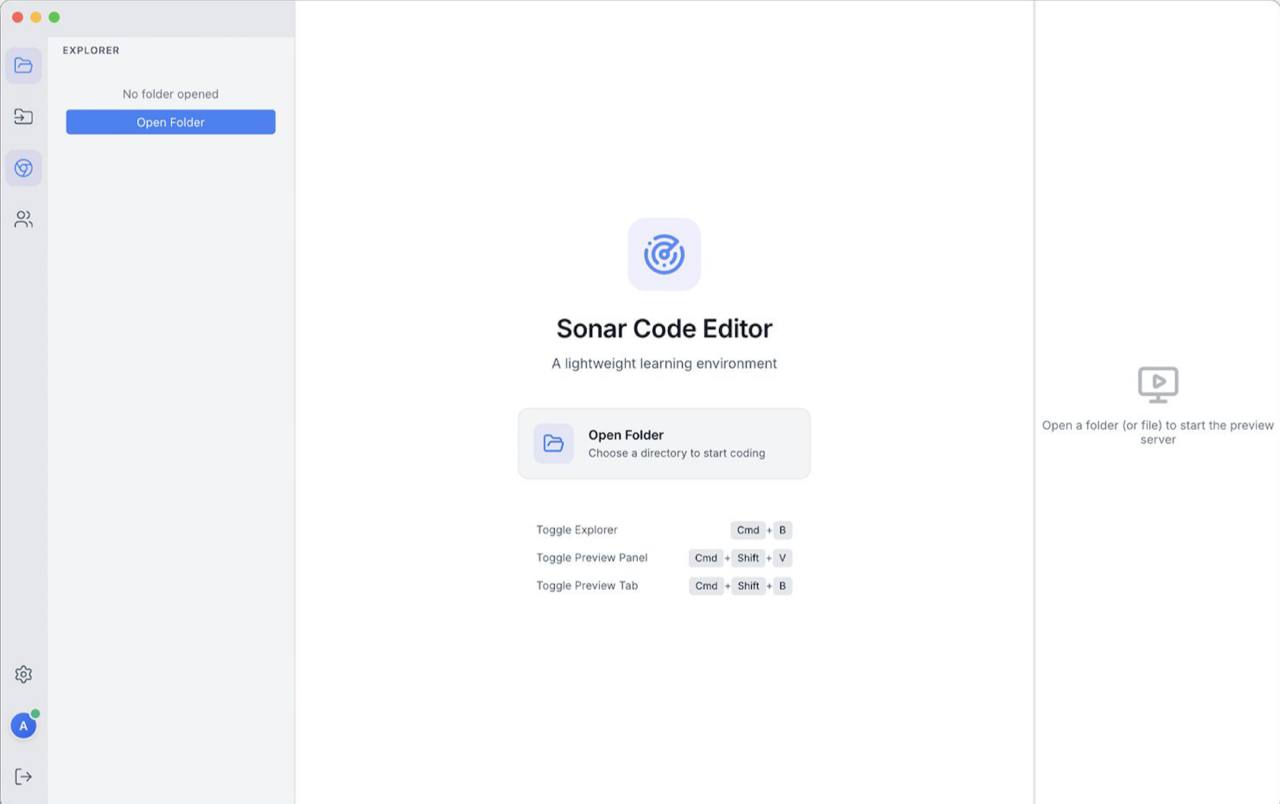Click the Sonar radar logo
The height and width of the screenshot is (804, 1280).
[x=664, y=254]
